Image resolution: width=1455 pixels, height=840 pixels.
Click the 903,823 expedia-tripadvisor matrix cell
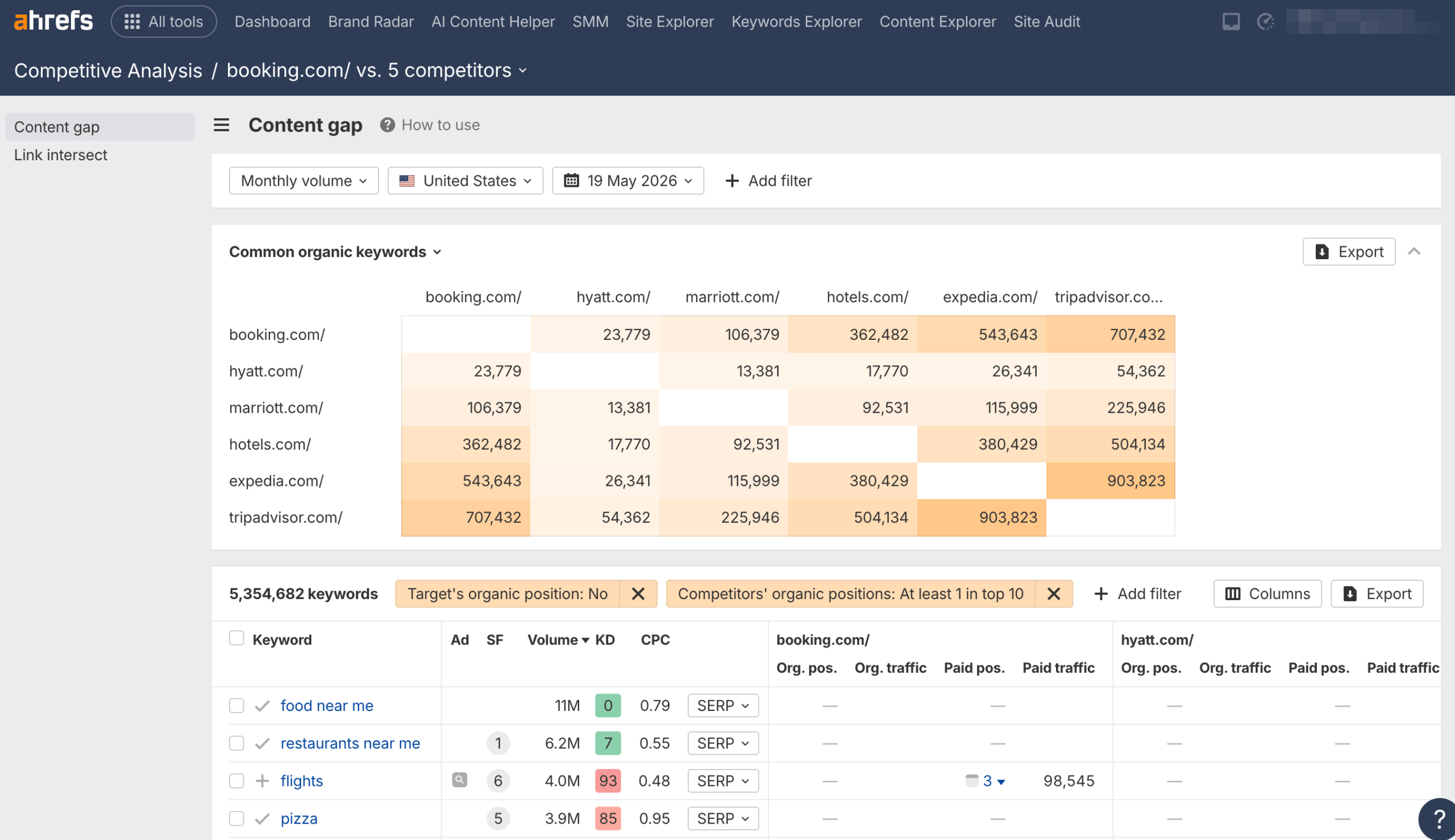click(1110, 481)
